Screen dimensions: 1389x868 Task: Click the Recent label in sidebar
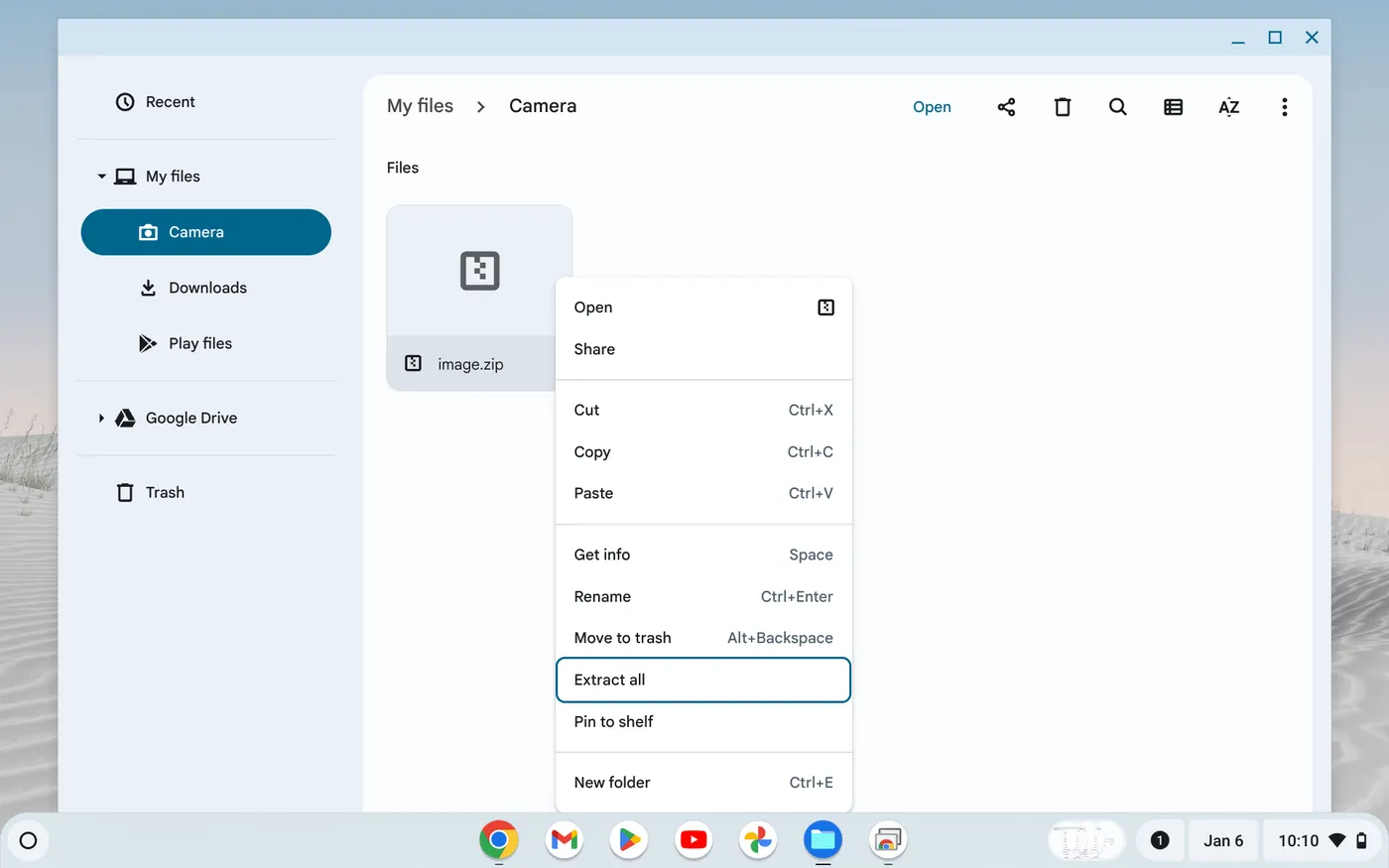point(171,102)
